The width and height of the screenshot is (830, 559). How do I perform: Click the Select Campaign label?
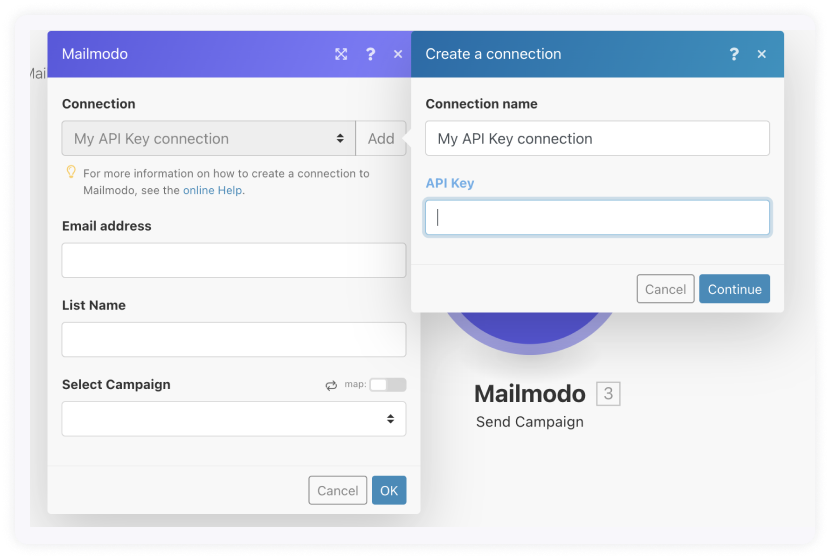point(116,385)
